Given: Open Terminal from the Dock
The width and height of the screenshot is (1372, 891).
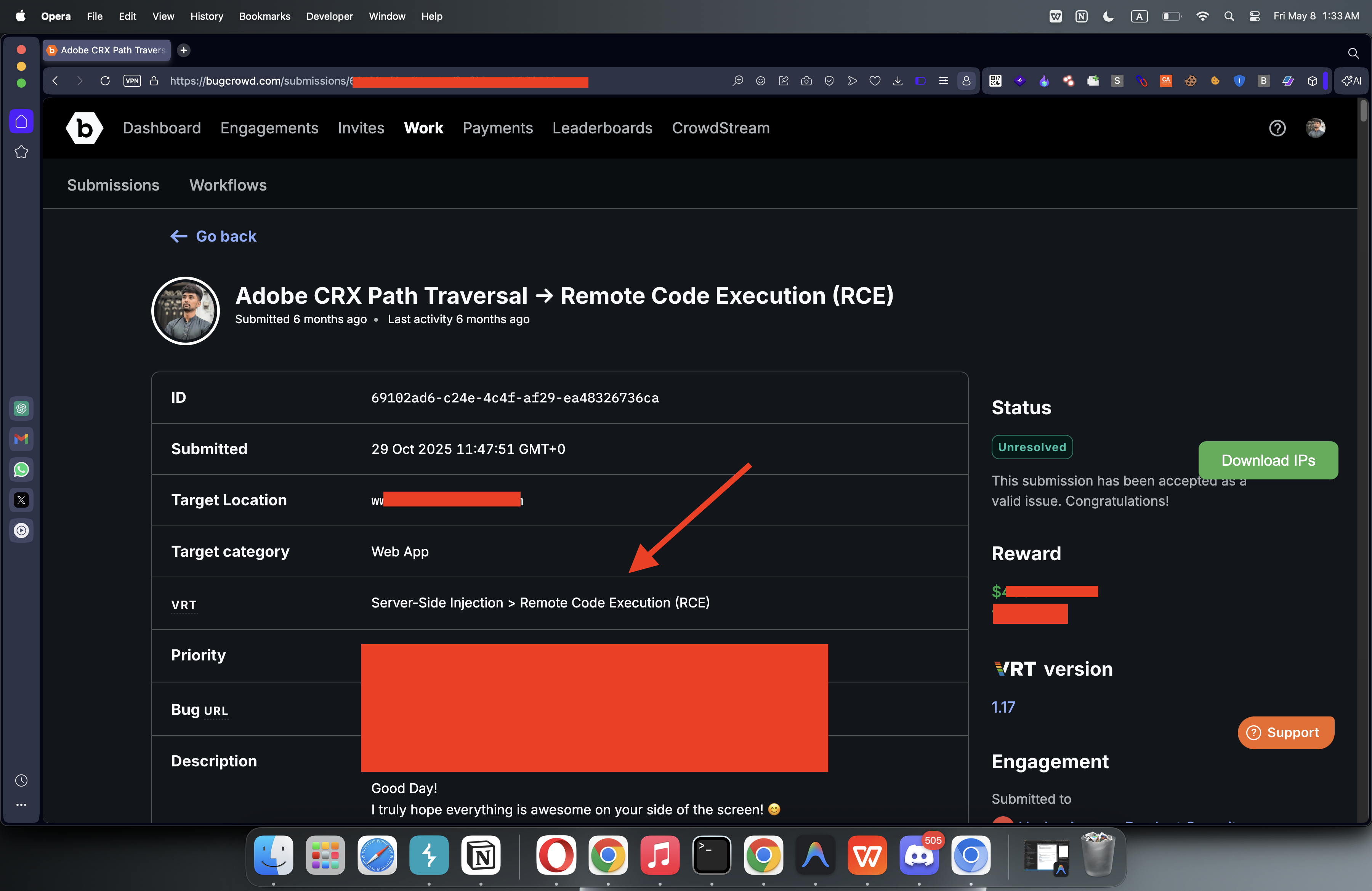Looking at the screenshot, I should point(712,855).
